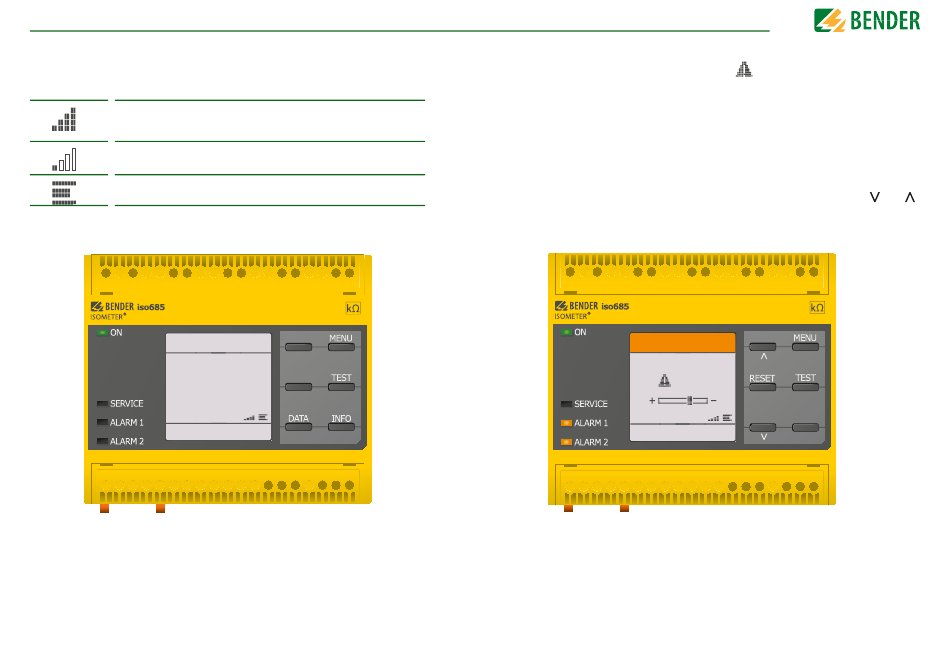Click the SERVICE LED on the right device

[566, 404]
